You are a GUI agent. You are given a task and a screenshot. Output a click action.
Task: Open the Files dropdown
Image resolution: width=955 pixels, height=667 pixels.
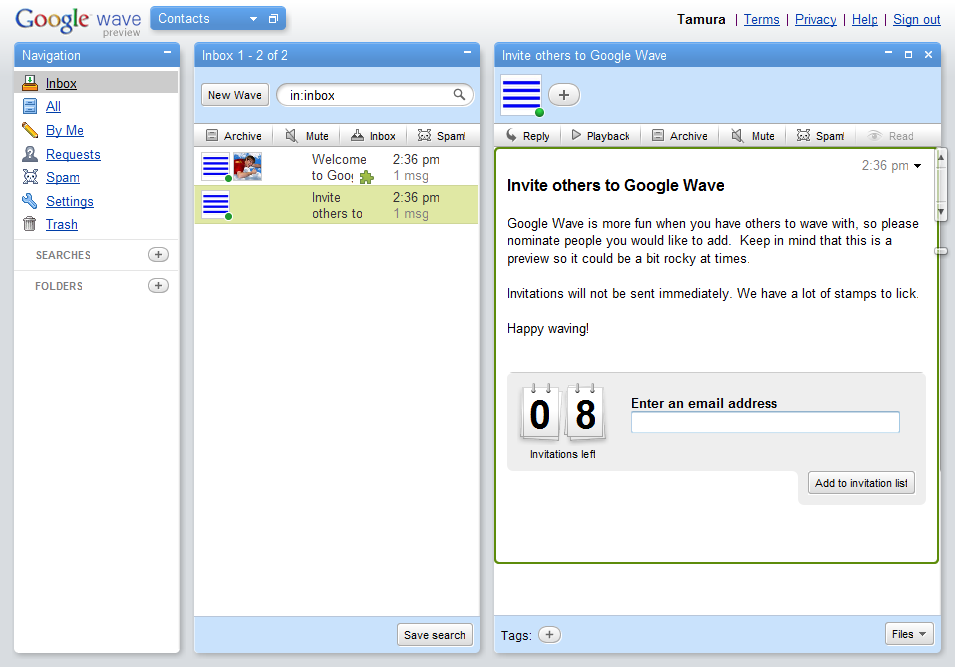907,633
